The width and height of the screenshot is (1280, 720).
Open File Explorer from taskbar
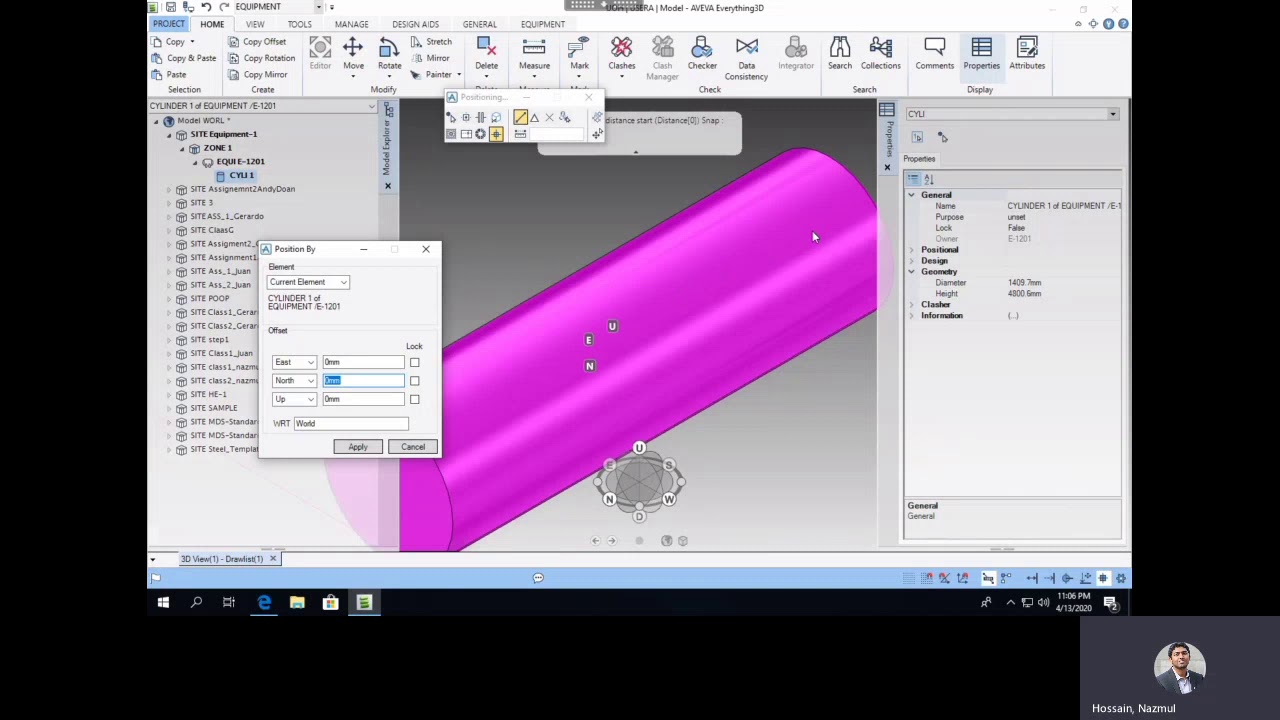297,602
